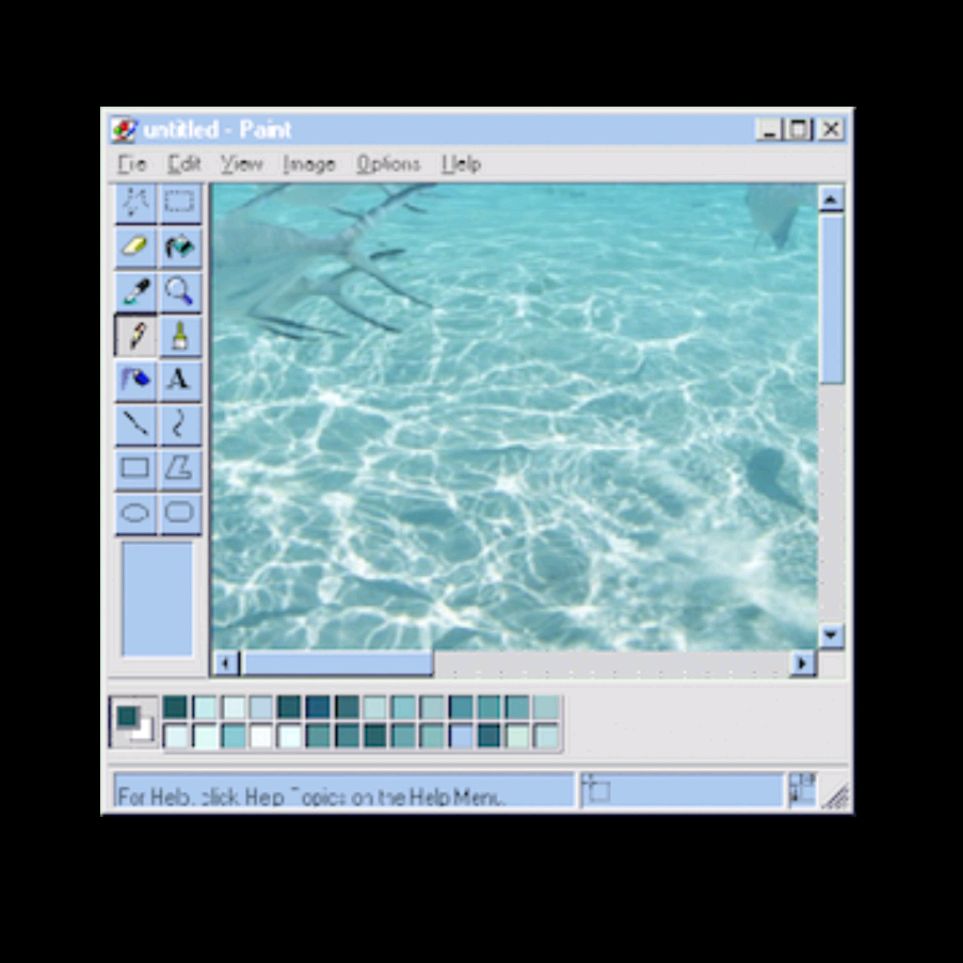The height and width of the screenshot is (963, 963).
Task: Select the rectangular Select tool
Action: 179,203
